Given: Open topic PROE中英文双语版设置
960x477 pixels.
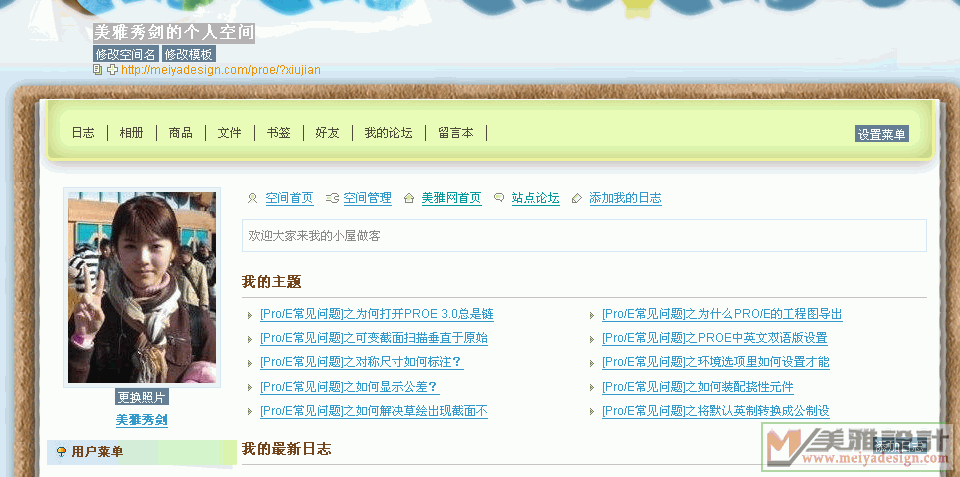Looking at the screenshot, I should (714, 338).
